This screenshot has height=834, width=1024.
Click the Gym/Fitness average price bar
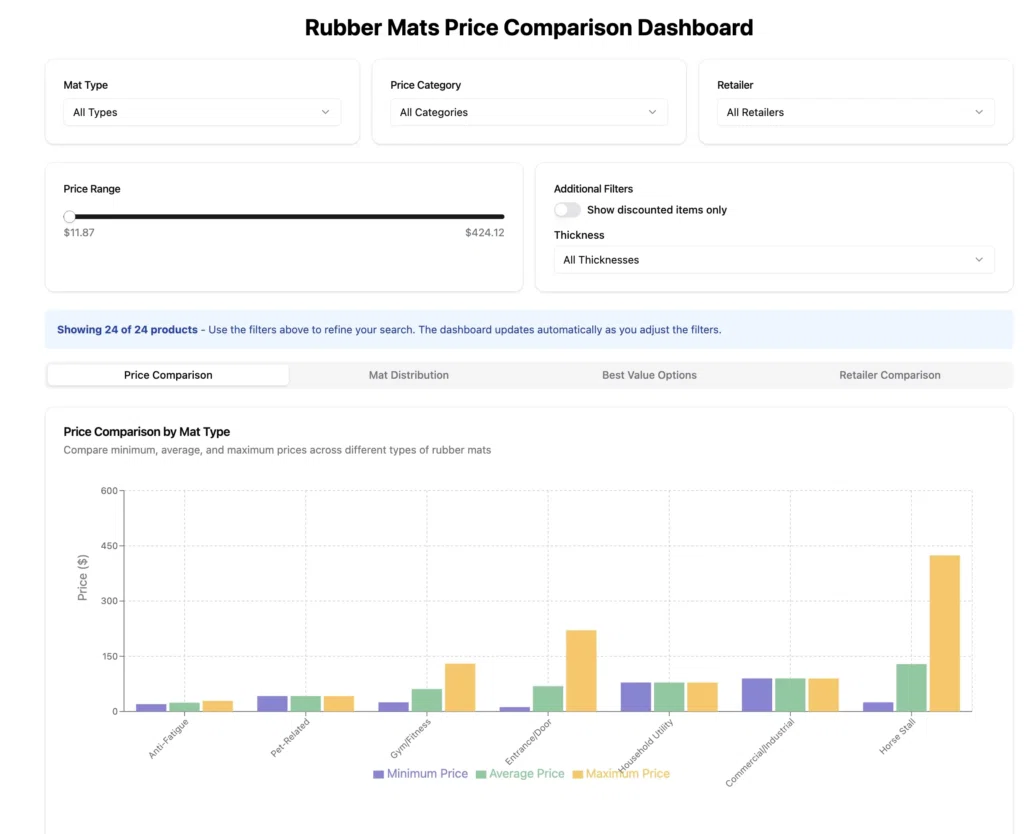426,700
